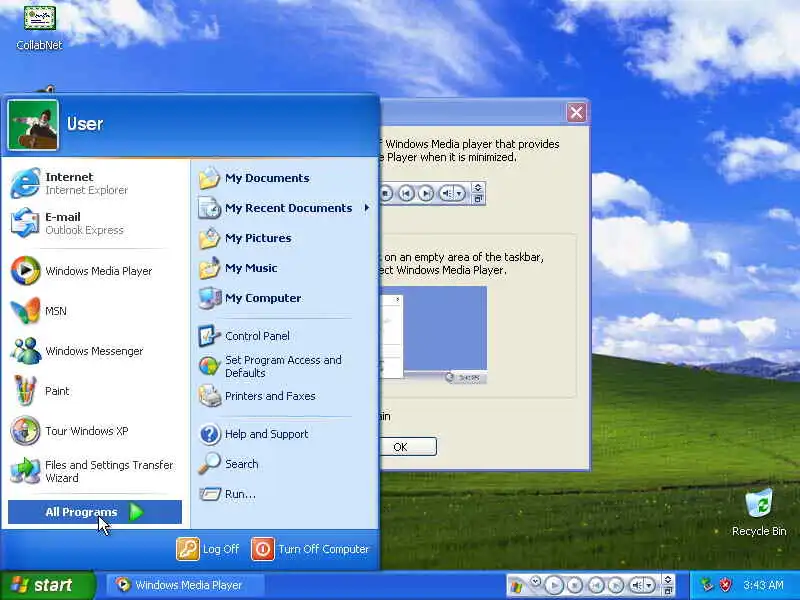Open Printers and Faxes
The image size is (800, 600).
coord(286,396)
